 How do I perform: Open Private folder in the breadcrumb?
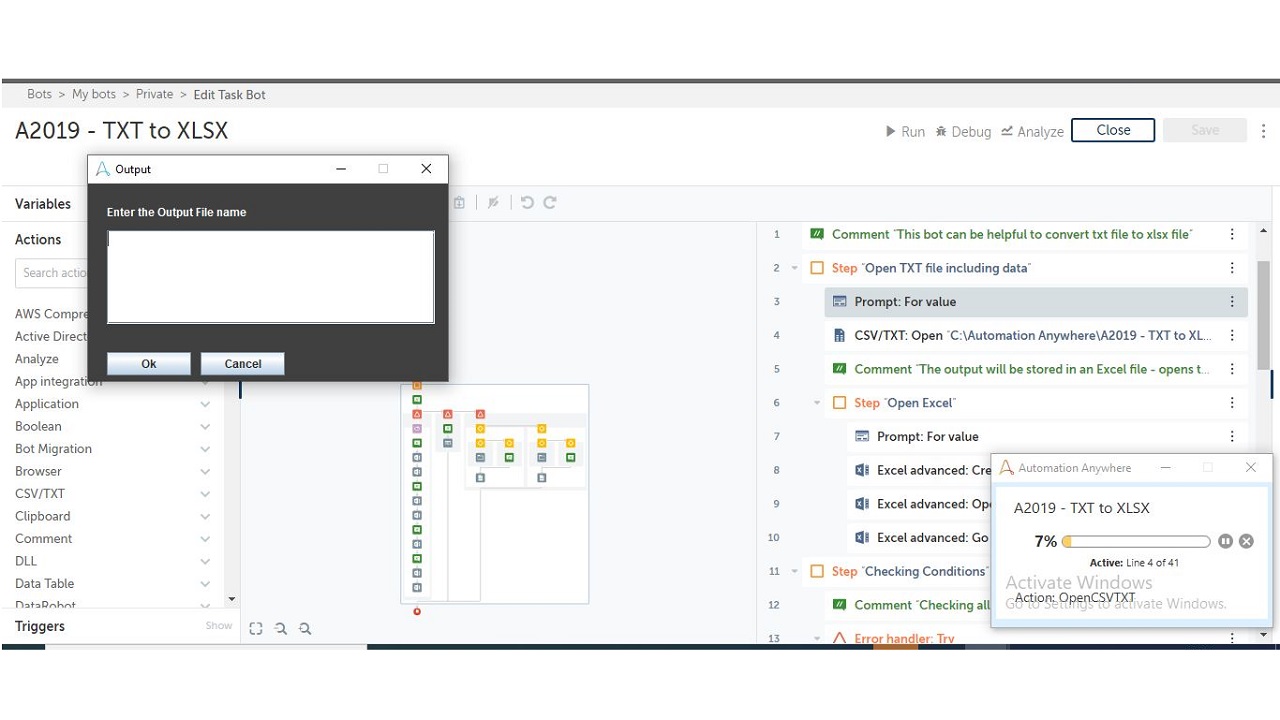point(154,94)
